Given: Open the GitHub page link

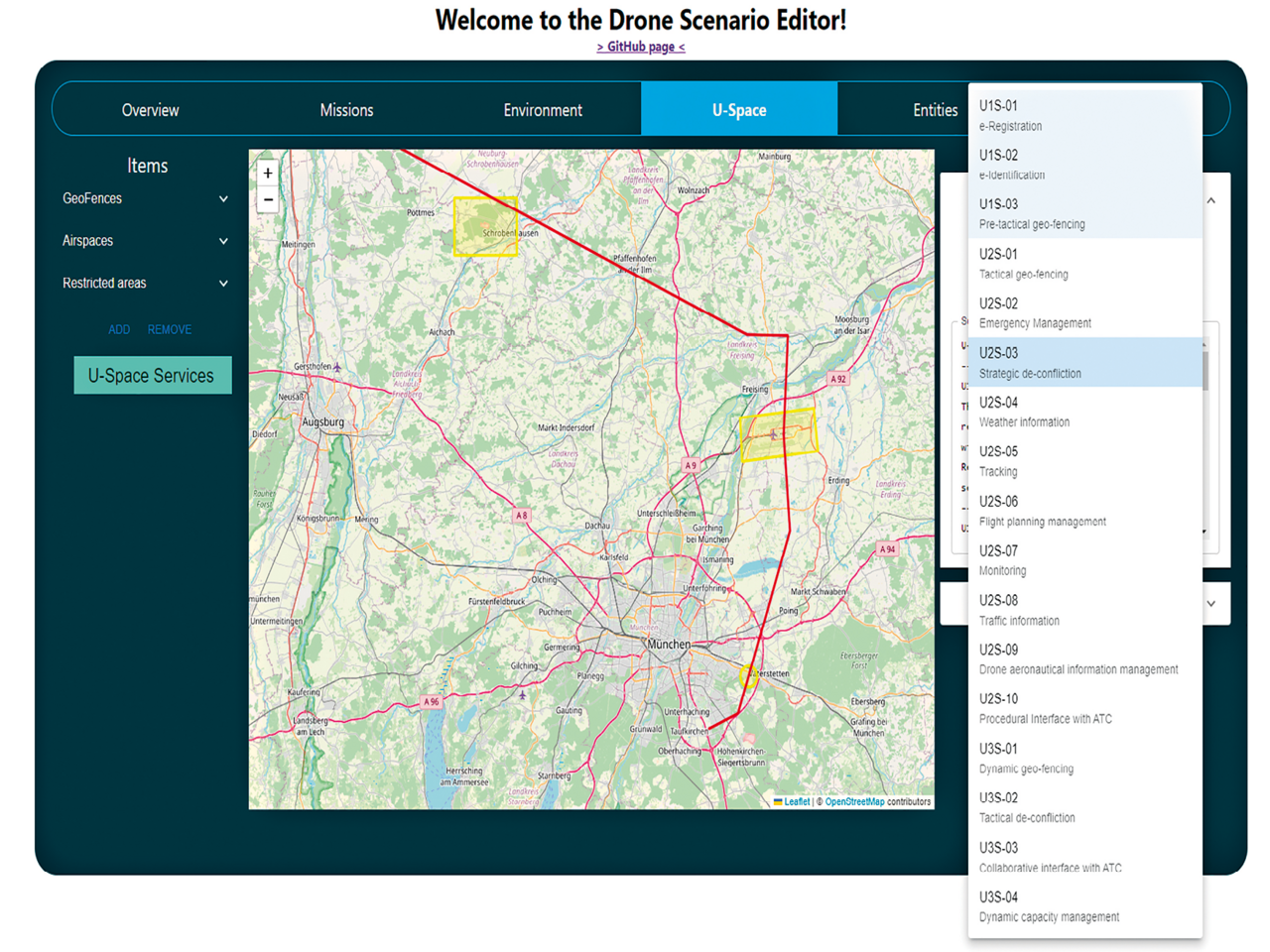Looking at the screenshot, I should [x=640, y=47].
